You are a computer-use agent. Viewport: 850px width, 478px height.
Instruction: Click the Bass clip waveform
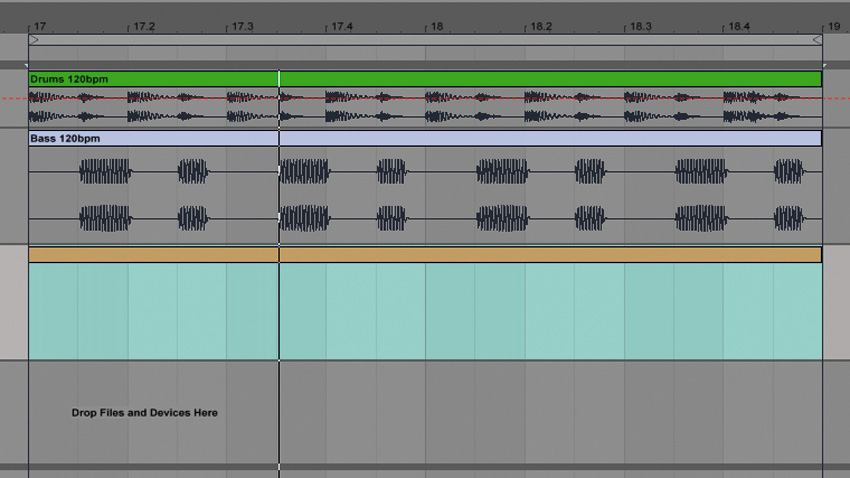(x=425, y=195)
